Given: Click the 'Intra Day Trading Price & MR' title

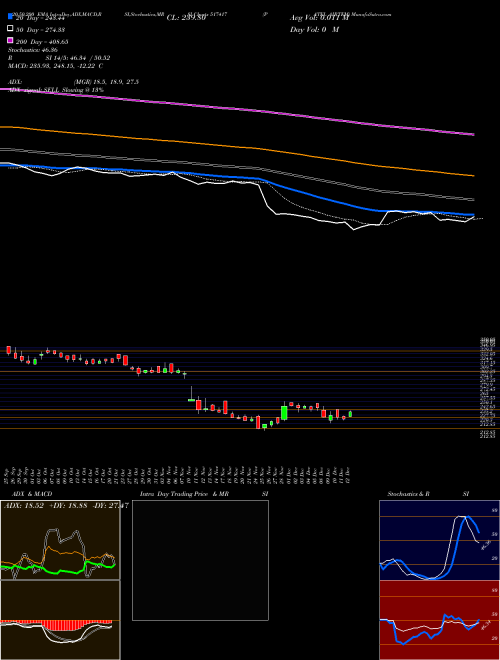Looking at the screenshot, I should pos(185,494).
